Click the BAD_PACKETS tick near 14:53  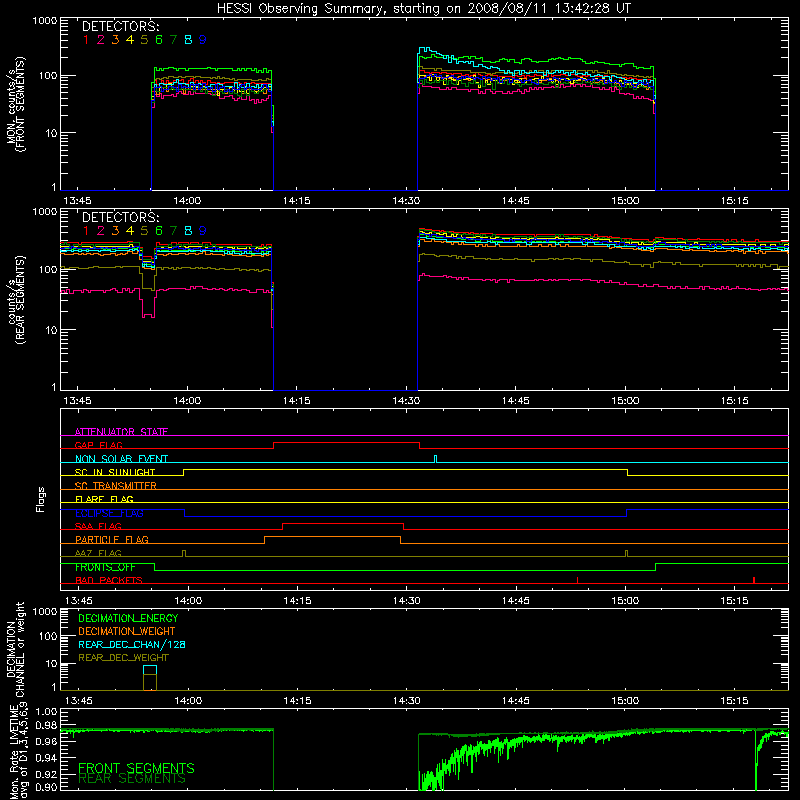[x=578, y=580]
